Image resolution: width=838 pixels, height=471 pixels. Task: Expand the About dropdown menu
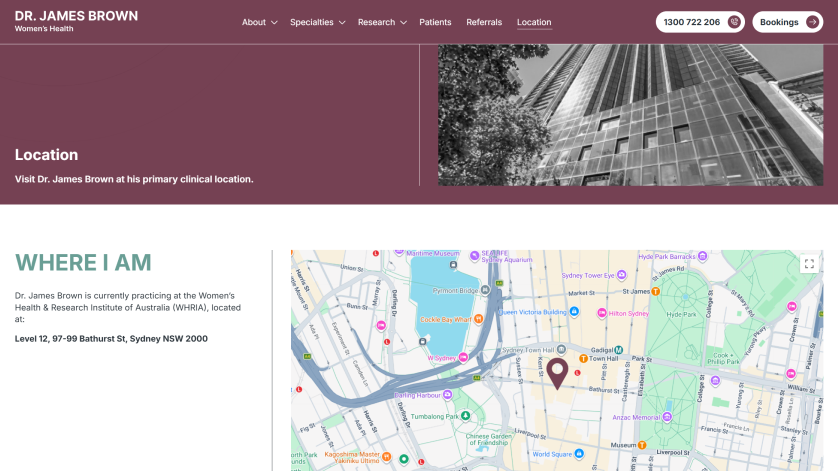pyautogui.click(x=259, y=22)
